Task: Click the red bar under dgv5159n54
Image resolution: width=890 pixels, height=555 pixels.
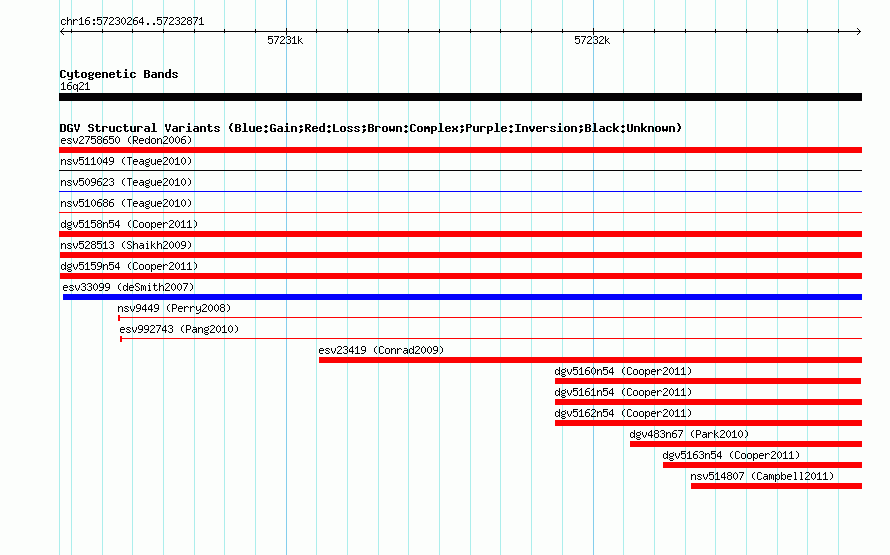Action: (x=460, y=276)
